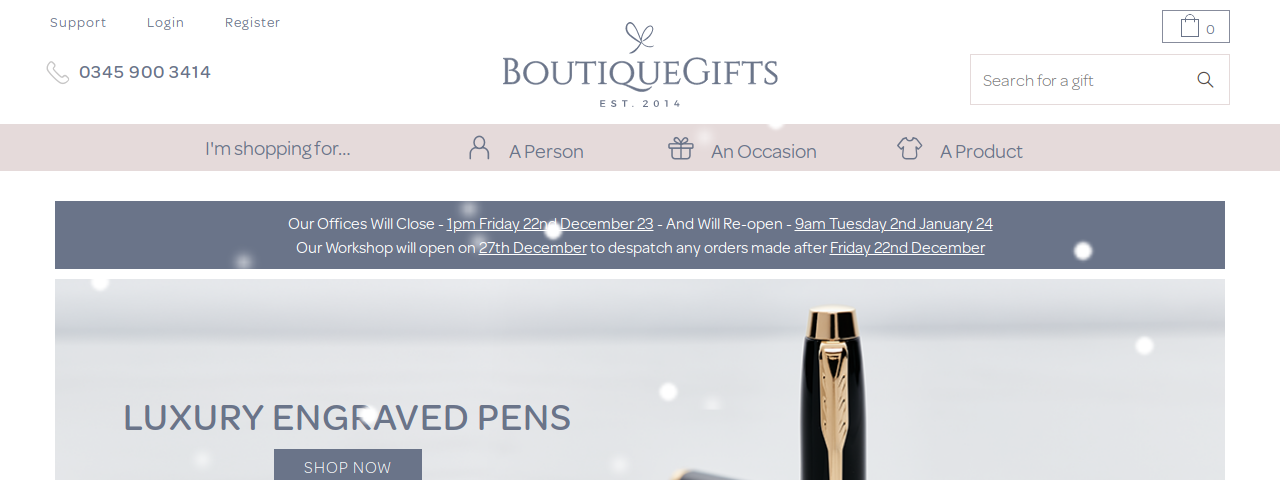The height and width of the screenshot is (480, 1280).
Task: Go to the Register page
Action: click(x=252, y=22)
